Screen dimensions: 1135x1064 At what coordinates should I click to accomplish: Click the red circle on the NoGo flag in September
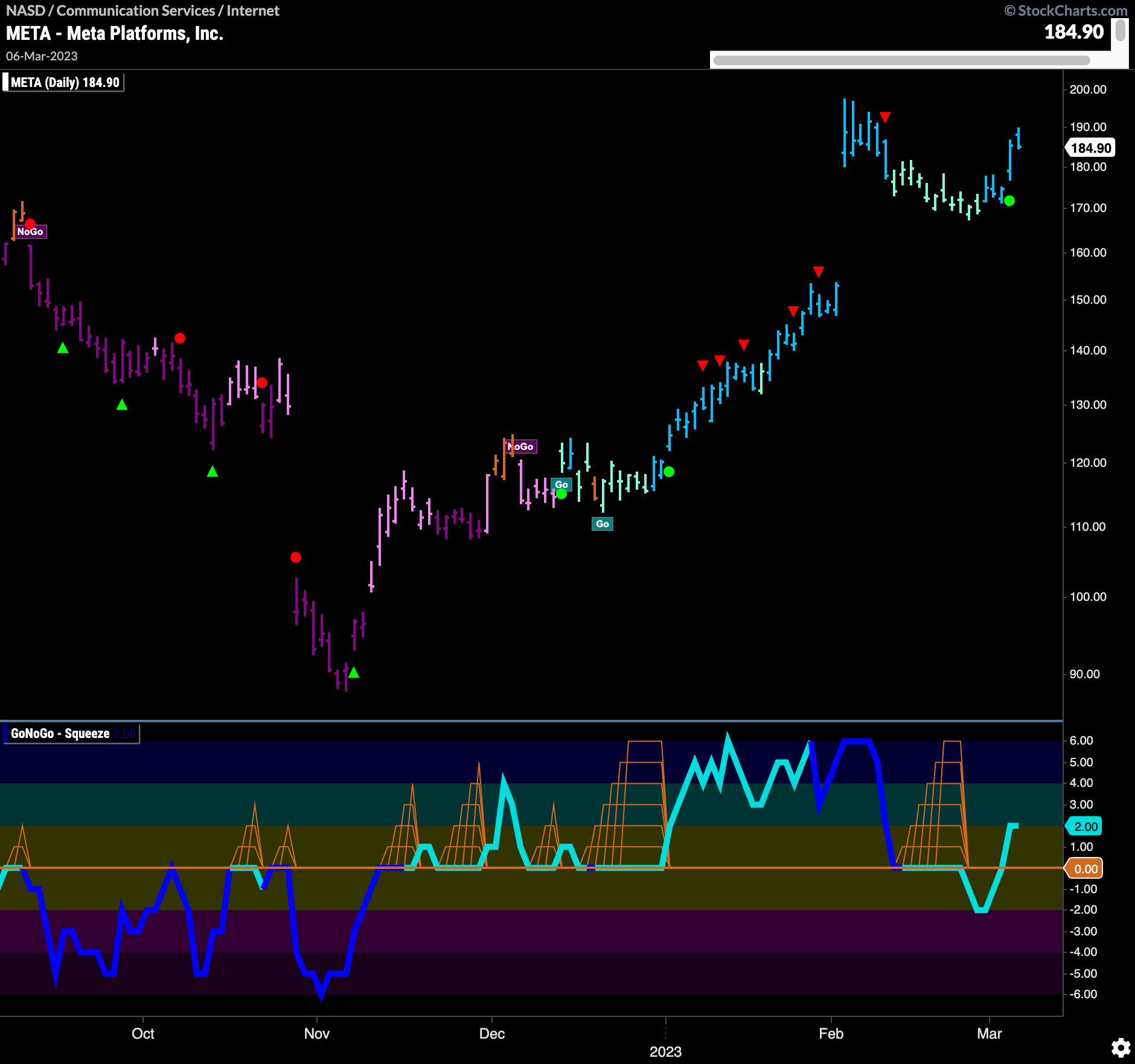[x=30, y=223]
